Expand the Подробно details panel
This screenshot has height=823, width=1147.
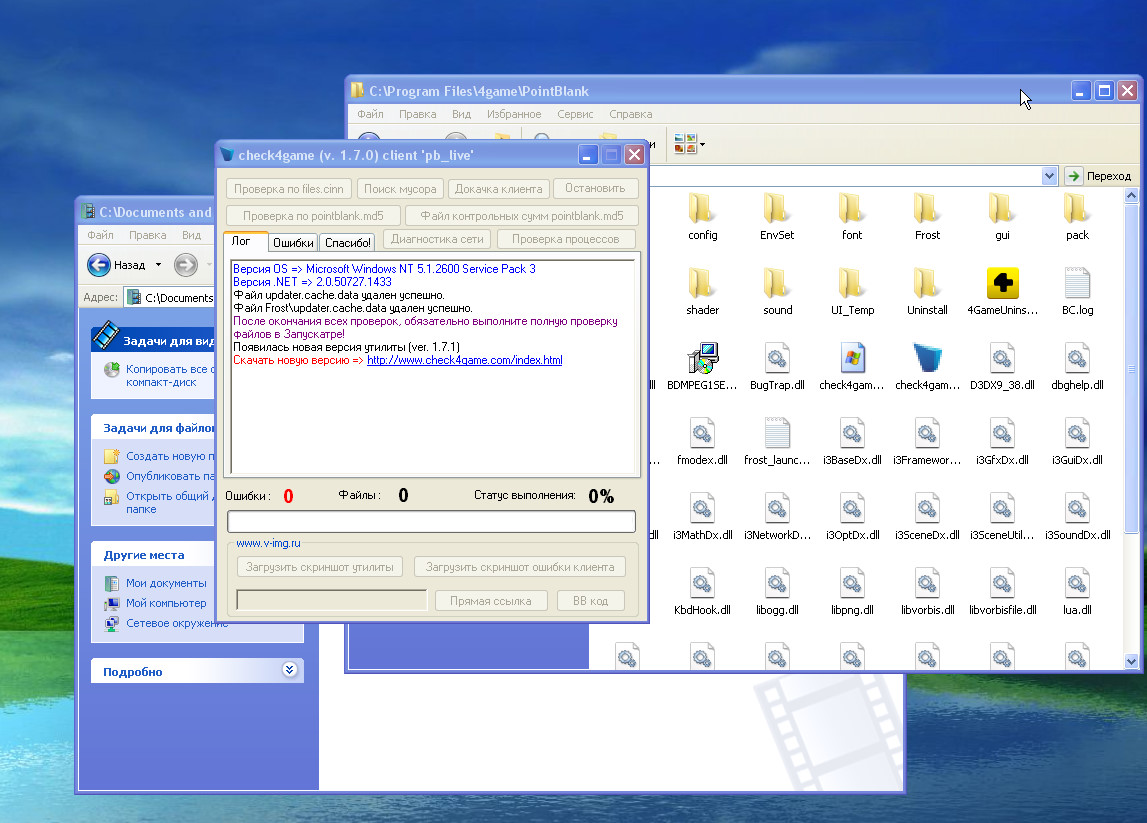(290, 670)
